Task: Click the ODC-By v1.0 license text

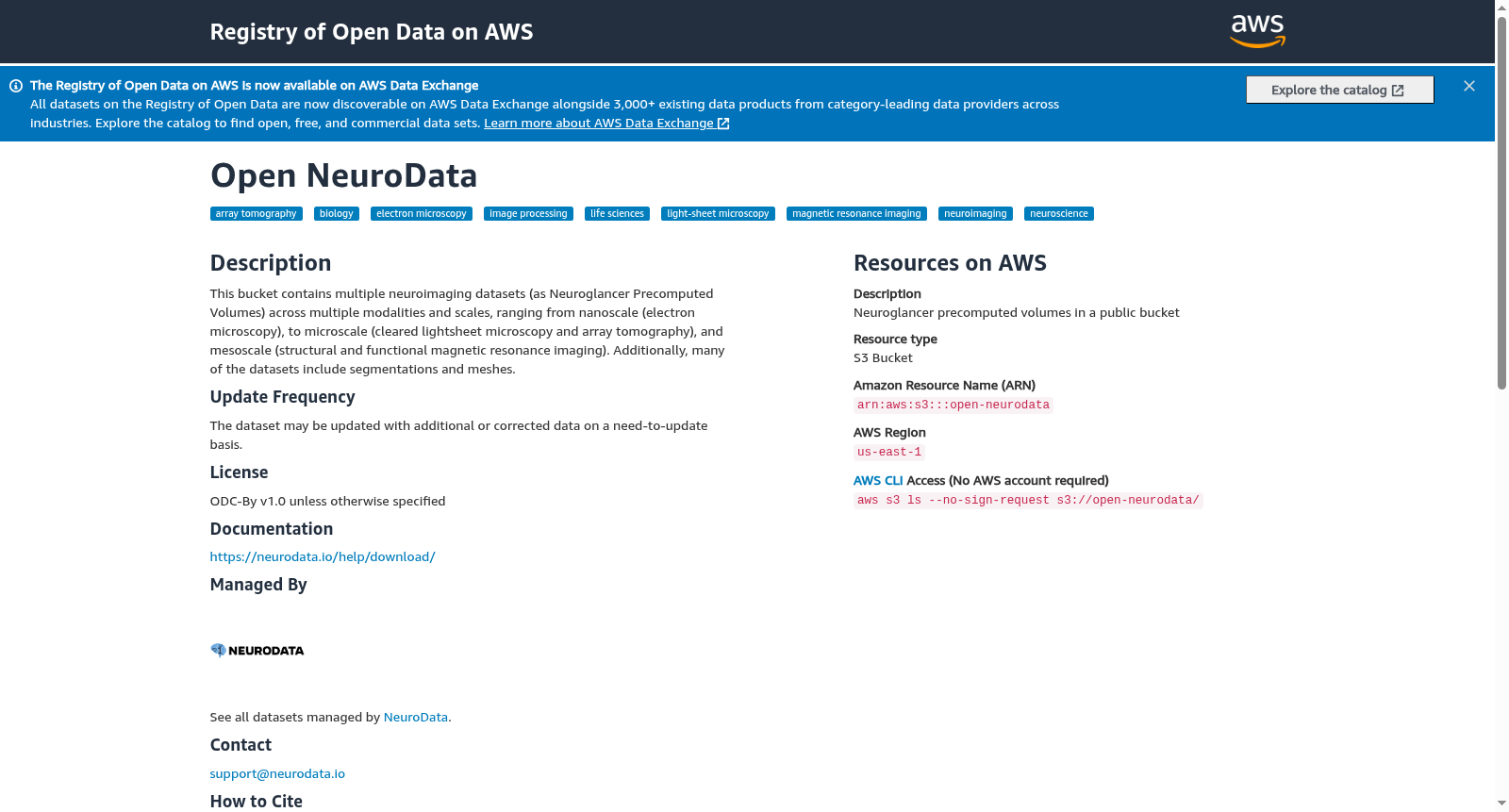Action: coord(327,501)
